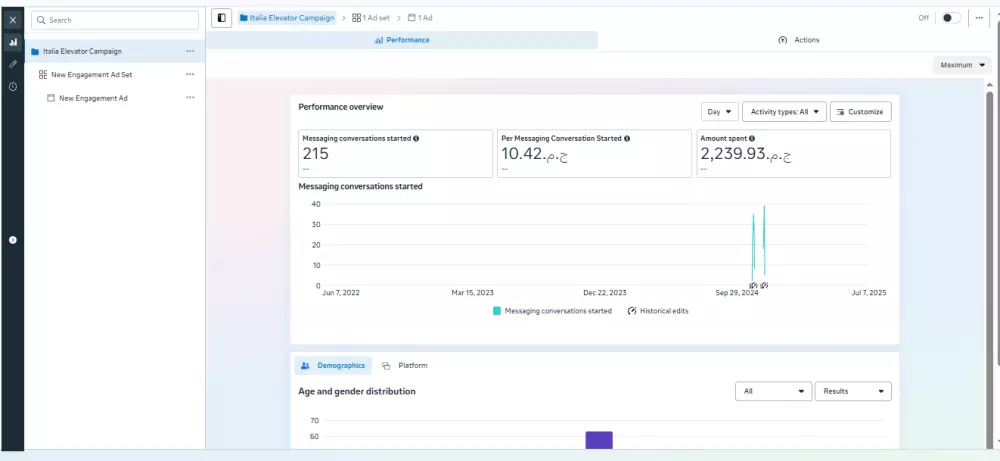Select New Engagement Ad Set row

coord(115,75)
